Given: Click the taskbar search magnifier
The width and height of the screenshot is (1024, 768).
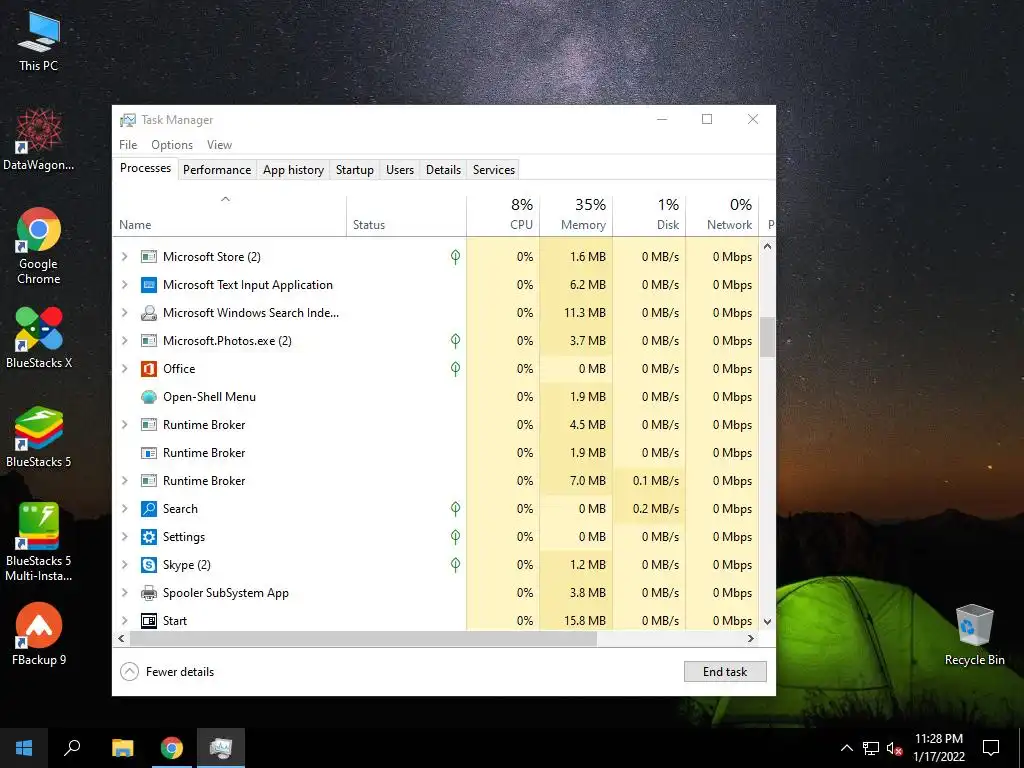Looking at the screenshot, I should pyautogui.click(x=72, y=748).
